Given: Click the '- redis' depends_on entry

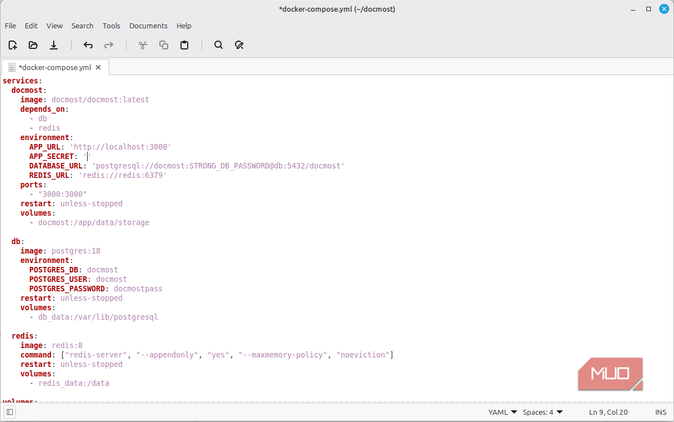Looking at the screenshot, I should (45, 128).
